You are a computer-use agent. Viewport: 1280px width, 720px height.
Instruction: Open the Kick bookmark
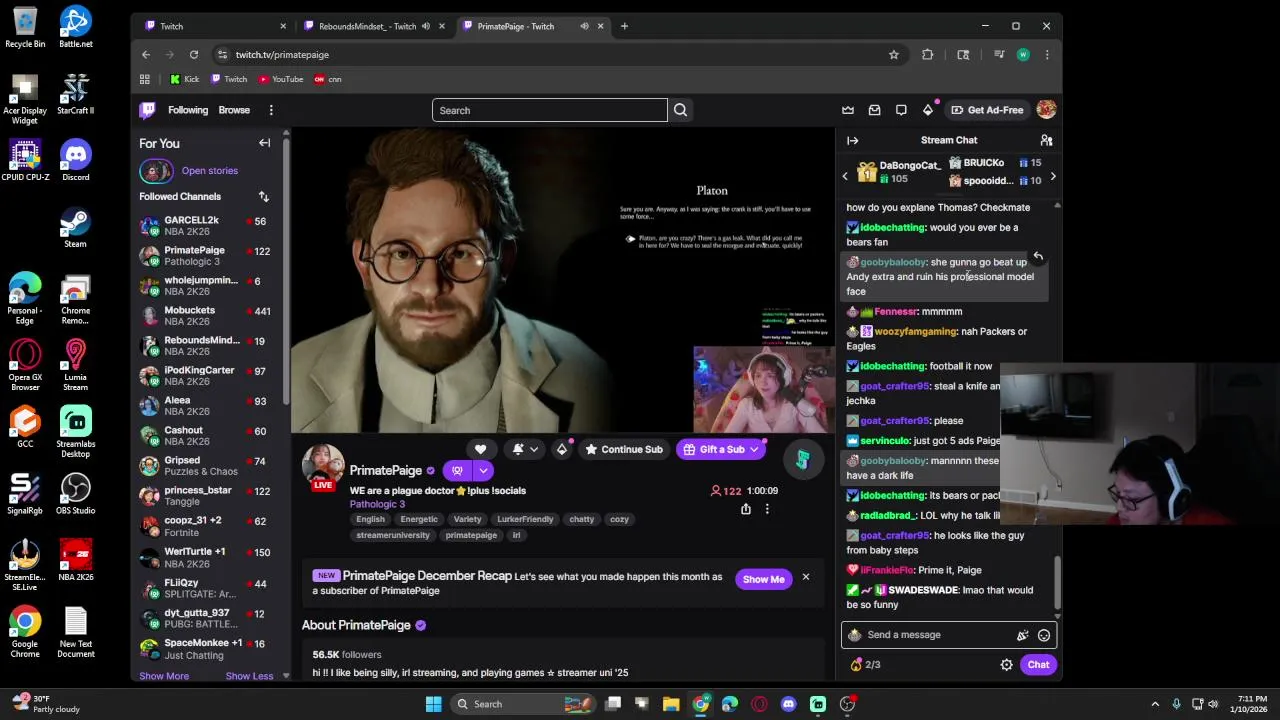pyautogui.click(x=184, y=79)
